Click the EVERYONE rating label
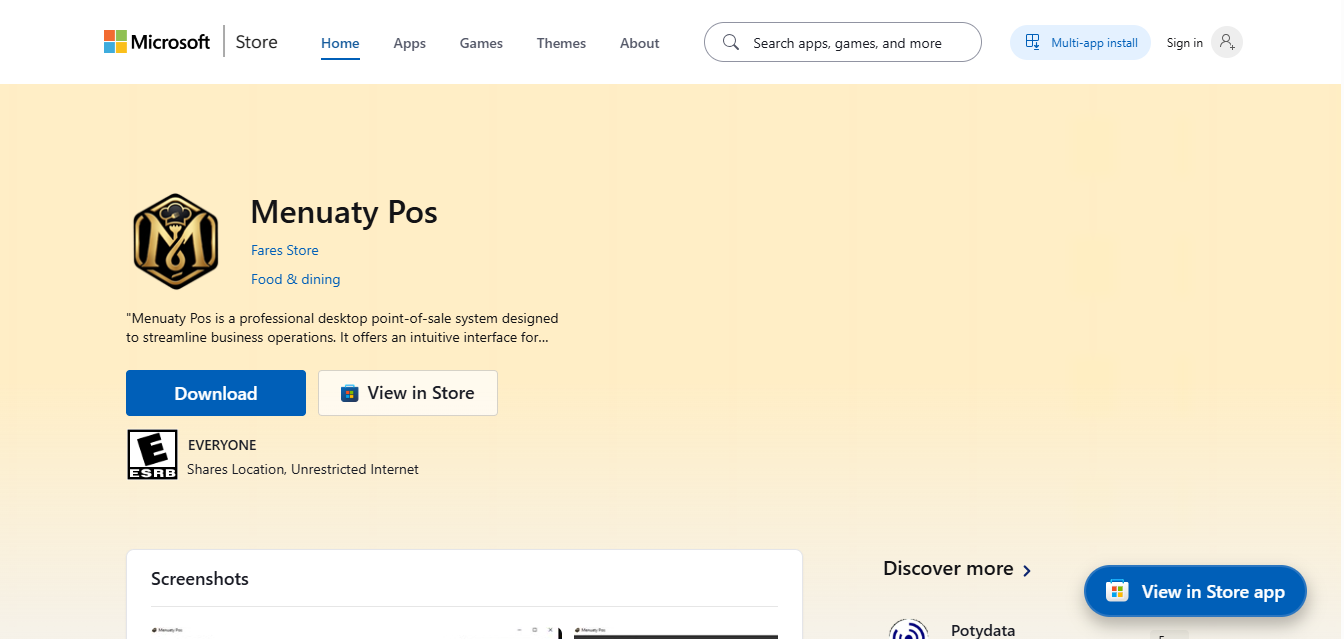This screenshot has width=1344, height=639. point(222,445)
